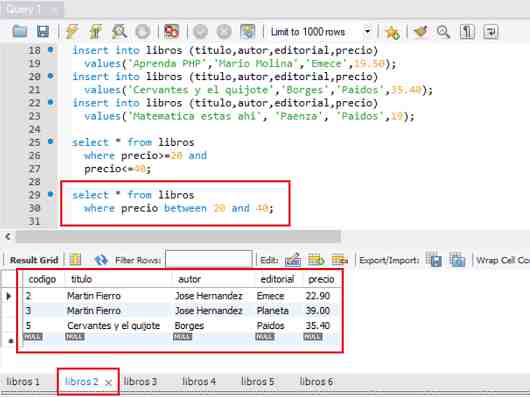Close the libros 2 result tab
This screenshot has width=530, height=397.
tap(109, 382)
